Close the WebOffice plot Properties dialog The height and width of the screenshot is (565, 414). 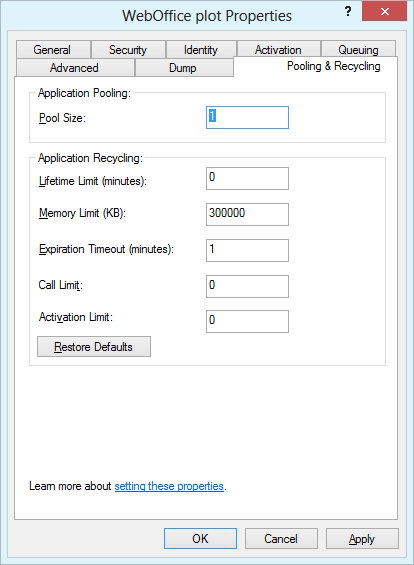point(384,12)
